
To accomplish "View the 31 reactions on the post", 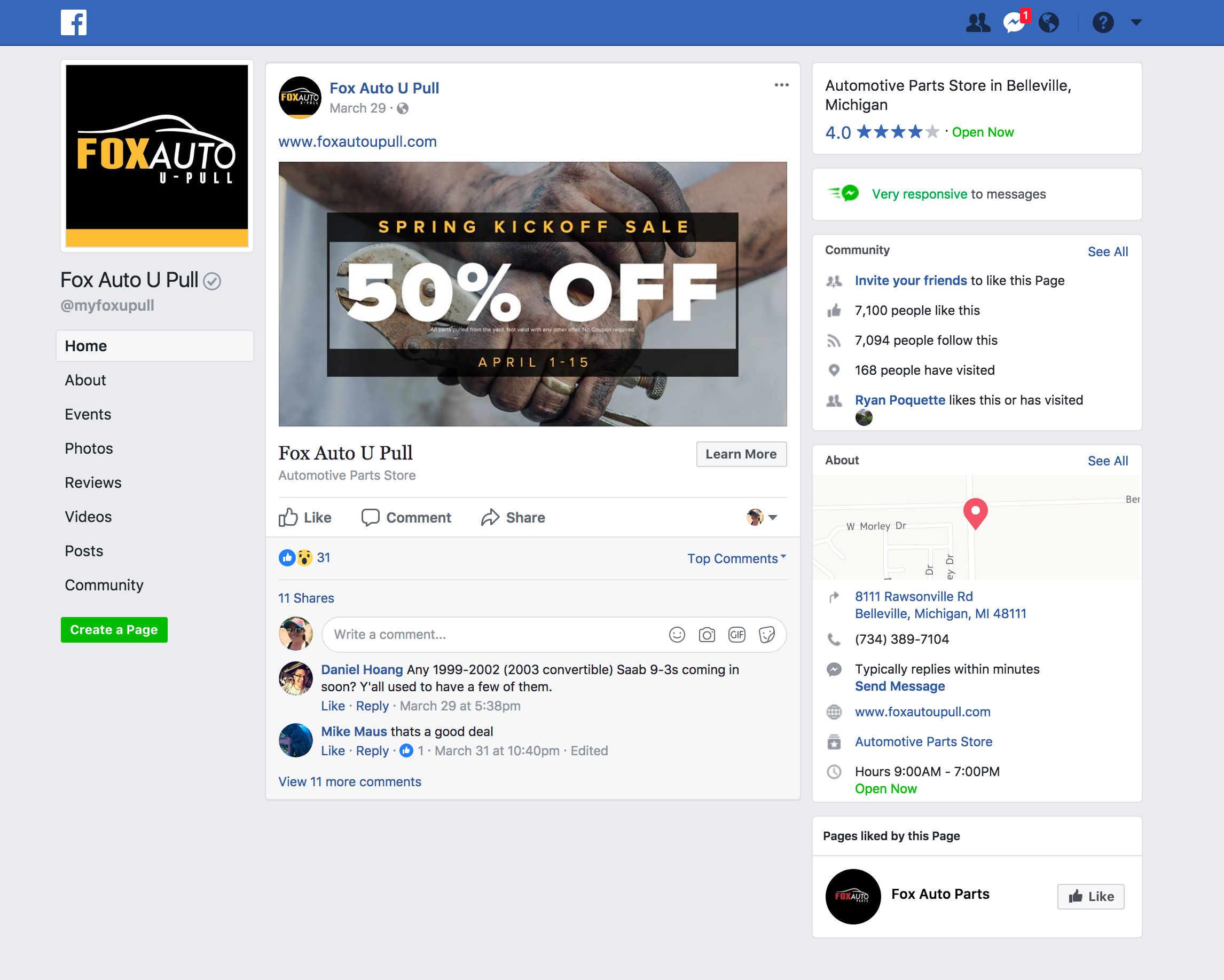I will point(324,558).
